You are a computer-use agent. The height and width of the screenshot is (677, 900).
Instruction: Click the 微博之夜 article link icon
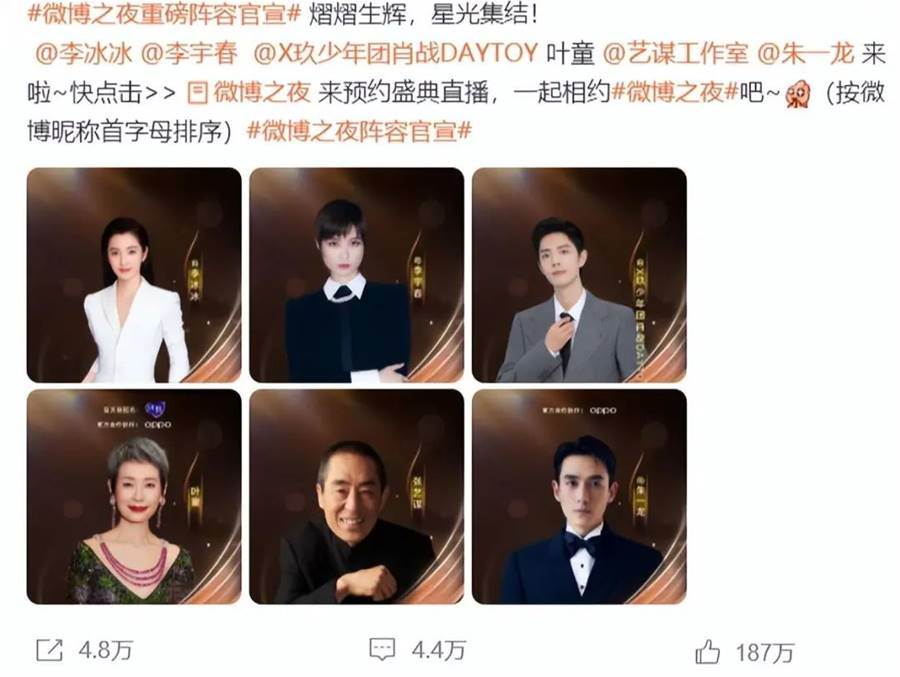pos(197,92)
